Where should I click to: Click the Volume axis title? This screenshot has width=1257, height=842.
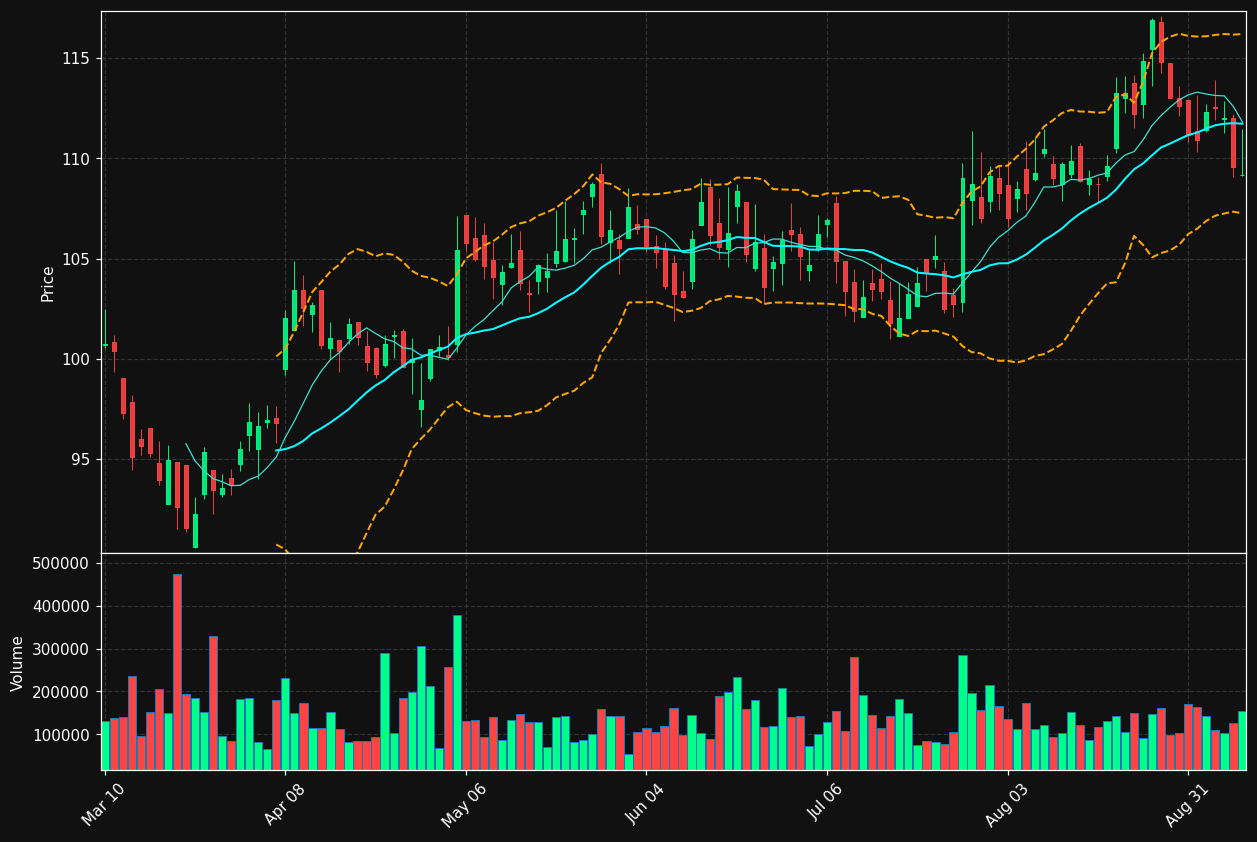pos(18,663)
